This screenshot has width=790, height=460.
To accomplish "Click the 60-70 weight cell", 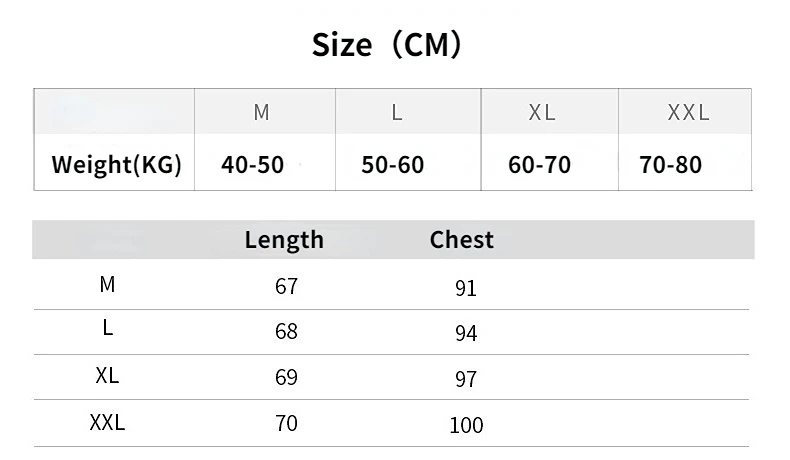I will [x=539, y=165].
